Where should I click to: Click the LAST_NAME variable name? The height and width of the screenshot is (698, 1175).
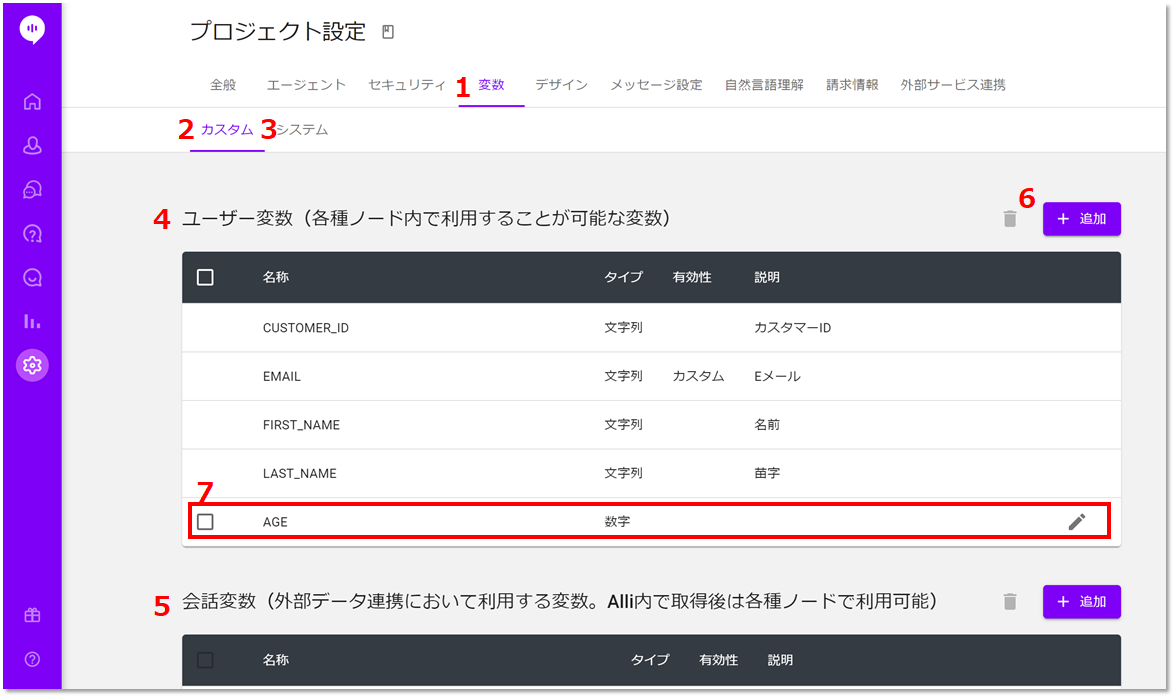pos(300,474)
